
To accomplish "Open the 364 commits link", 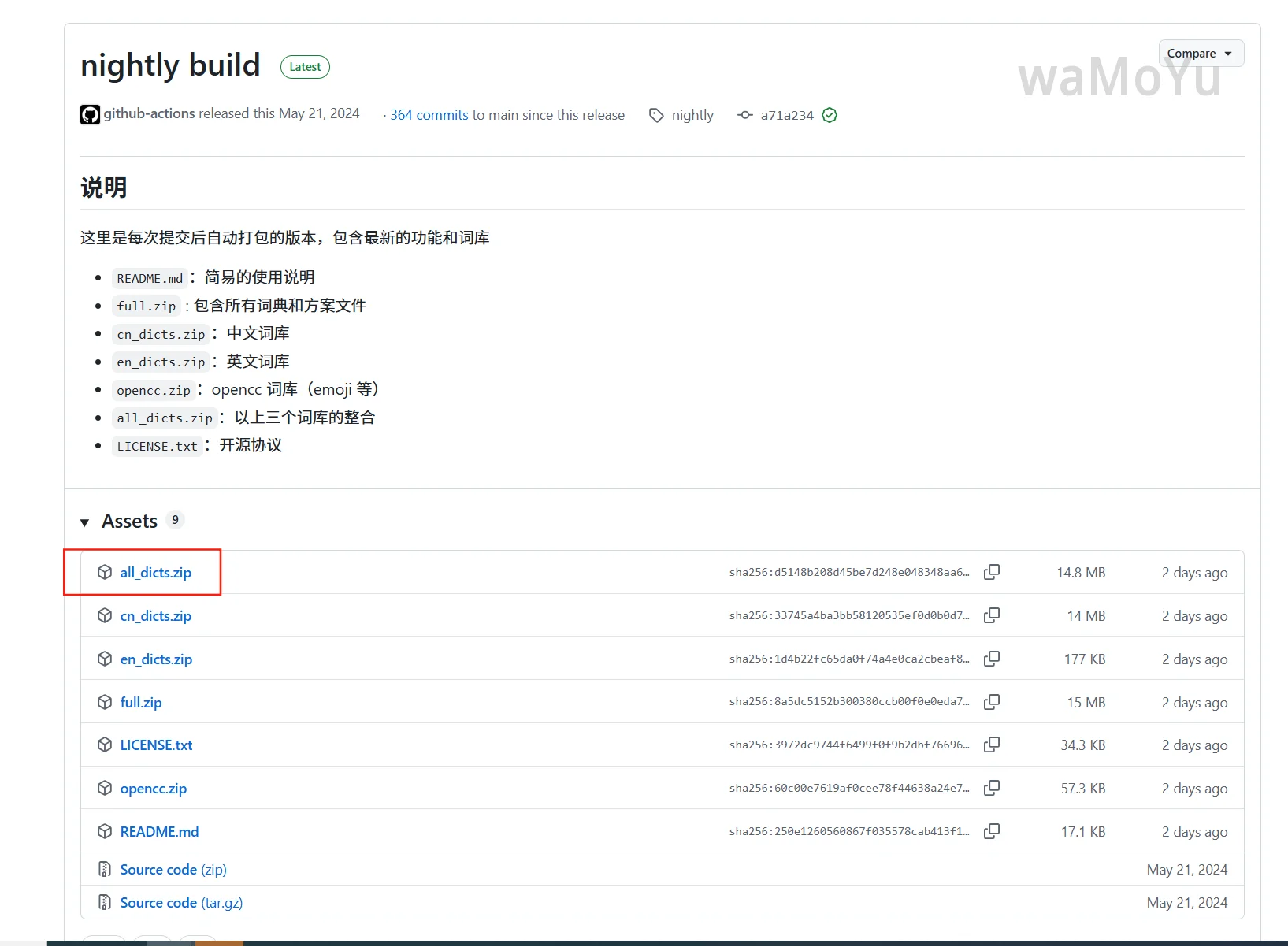I will tap(429, 115).
